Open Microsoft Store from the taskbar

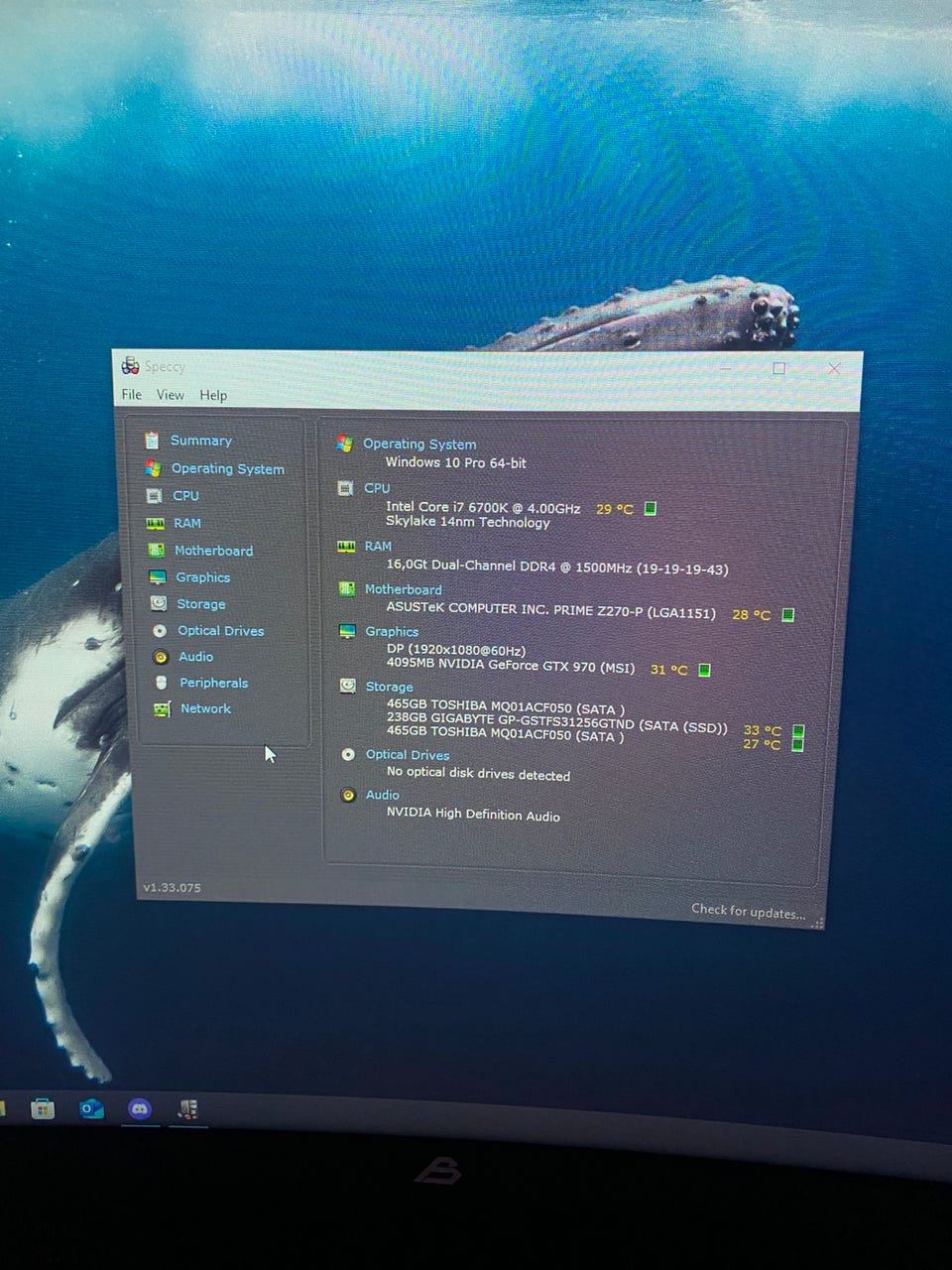[42, 1108]
